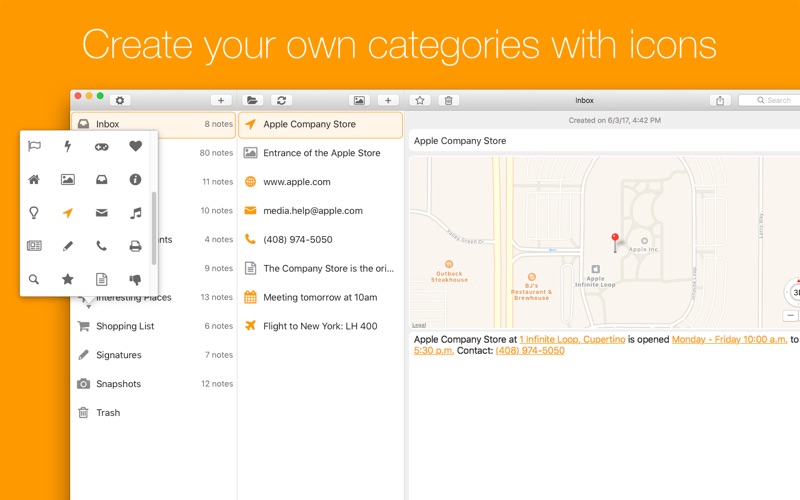
Task: Open the "Flight to New York: LH 400" note
Action: (x=320, y=326)
